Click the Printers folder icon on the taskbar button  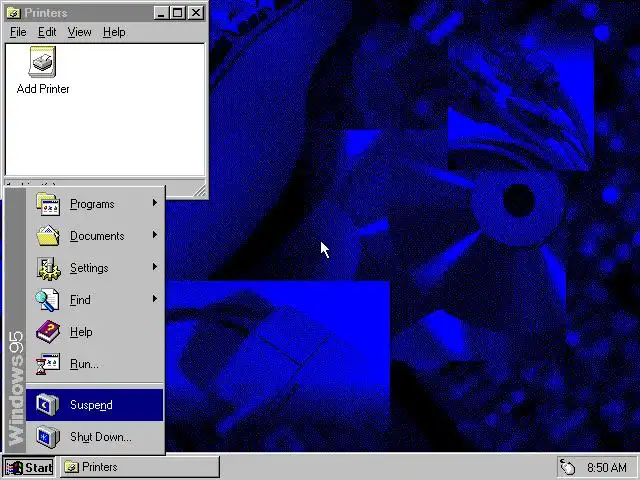click(72, 467)
